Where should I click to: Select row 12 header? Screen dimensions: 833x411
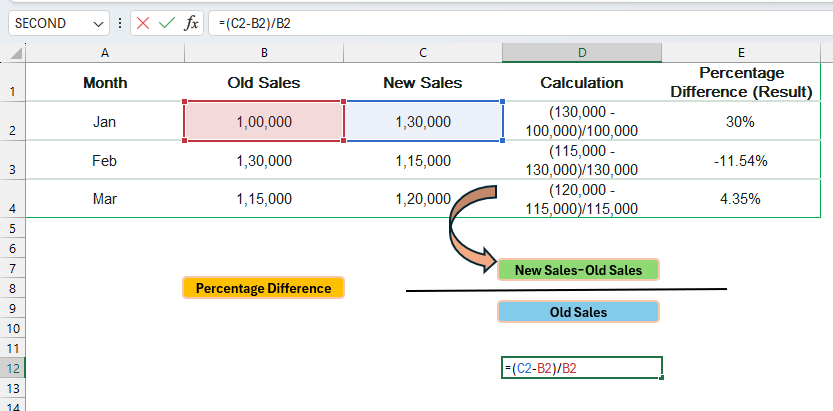13,368
